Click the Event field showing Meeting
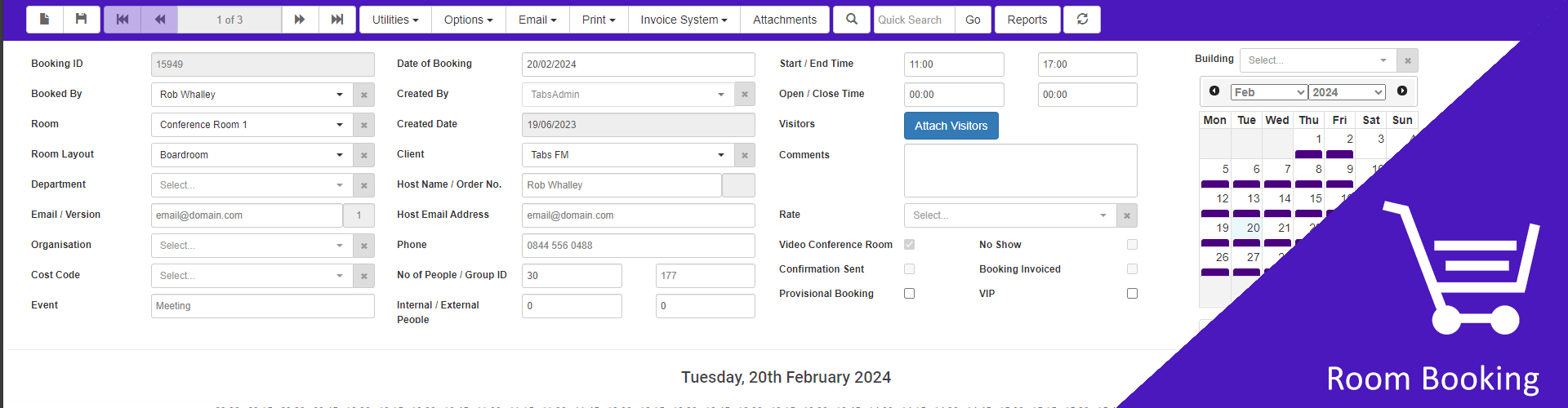1568x408 pixels. pos(263,306)
